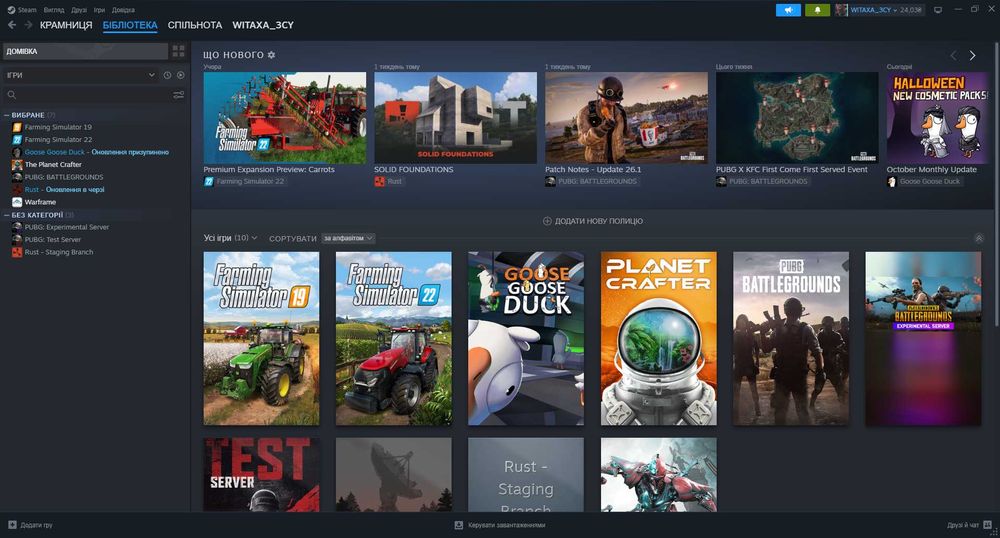Open the sort 'за алфавітом' dropdown
1000x538 pixels.
point(348,238)
